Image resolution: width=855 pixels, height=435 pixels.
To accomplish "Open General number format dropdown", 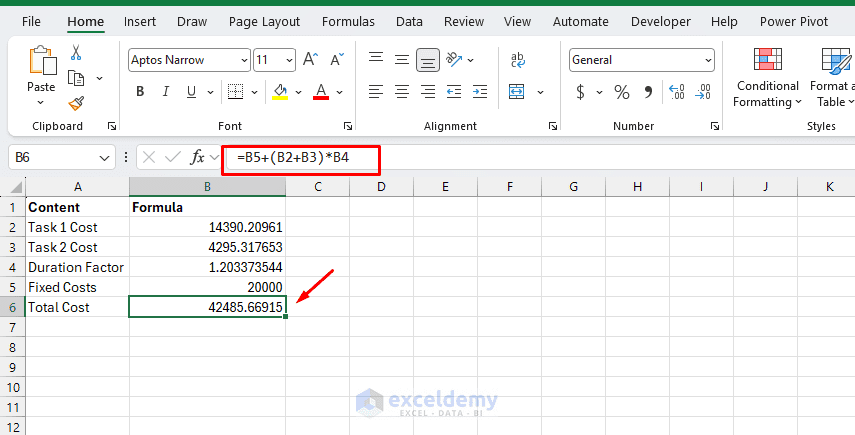I will coord(708,60).
